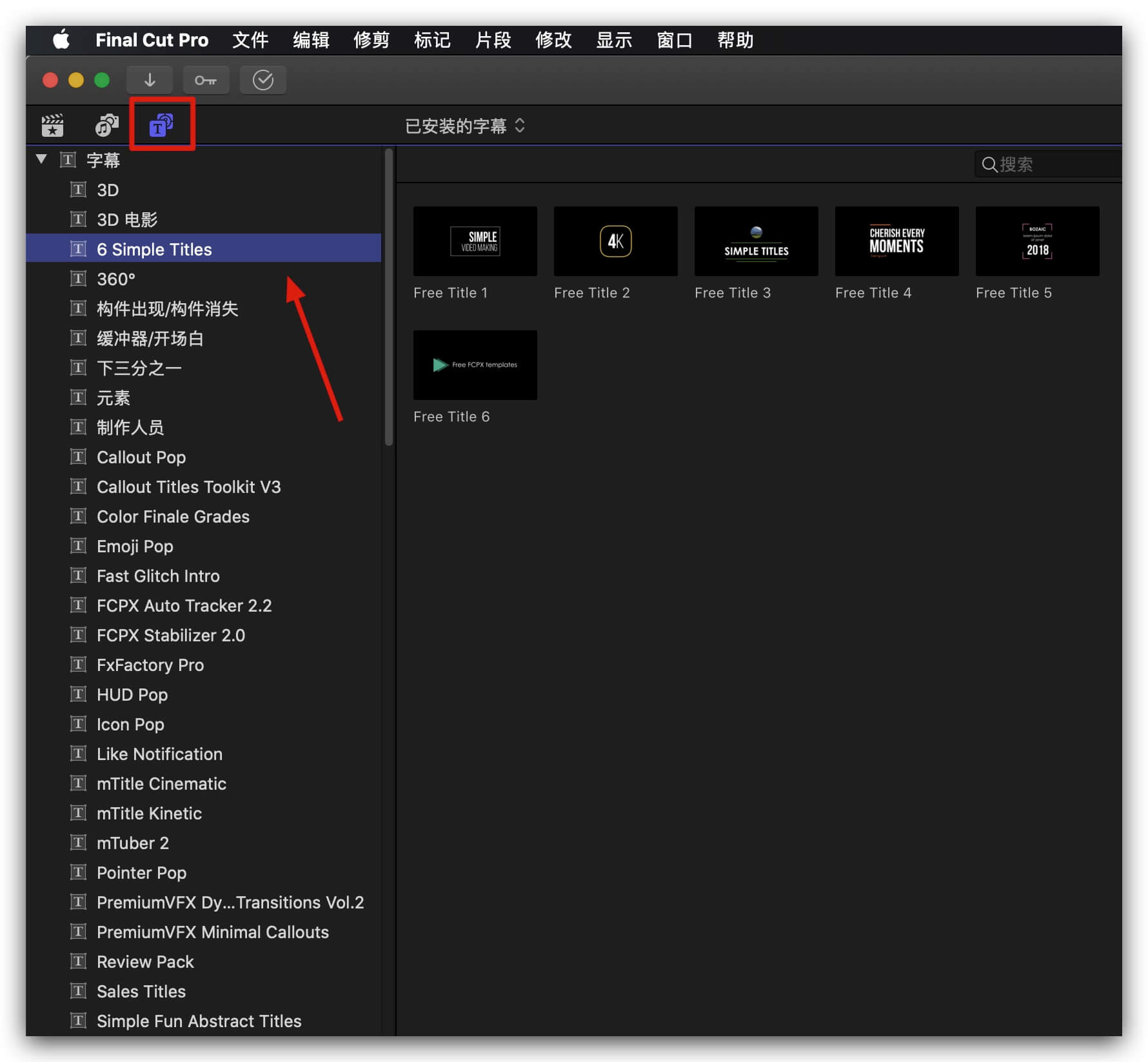Click in the 搜索 search field

coord(1049,165)
